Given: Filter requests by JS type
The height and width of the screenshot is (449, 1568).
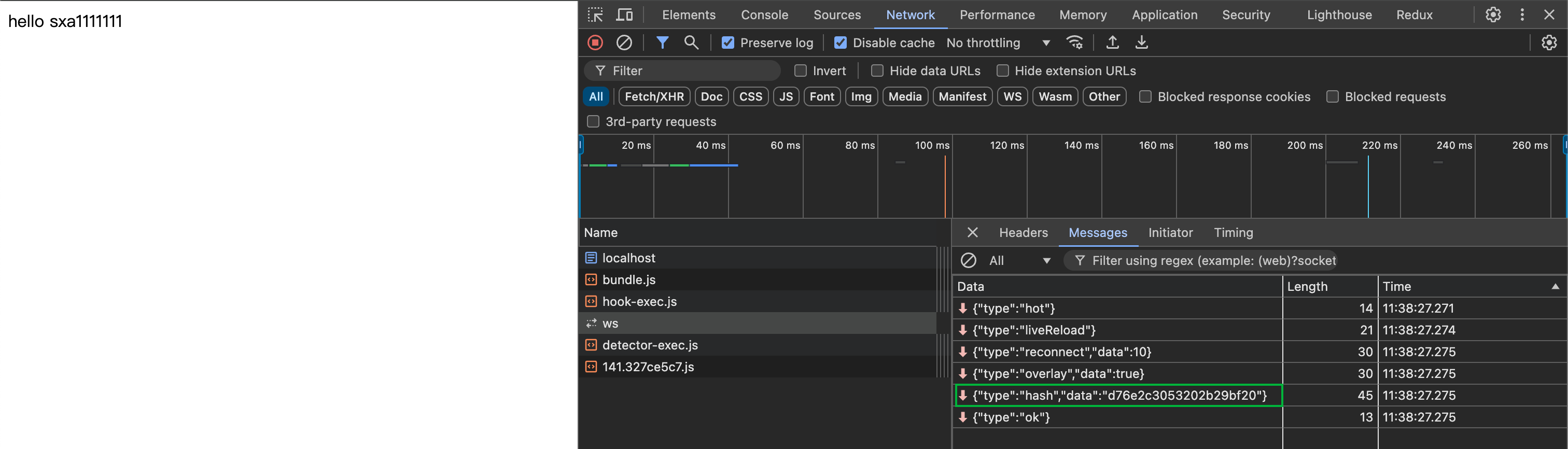Looking at the screenshot, I should [x=786, y=96].
